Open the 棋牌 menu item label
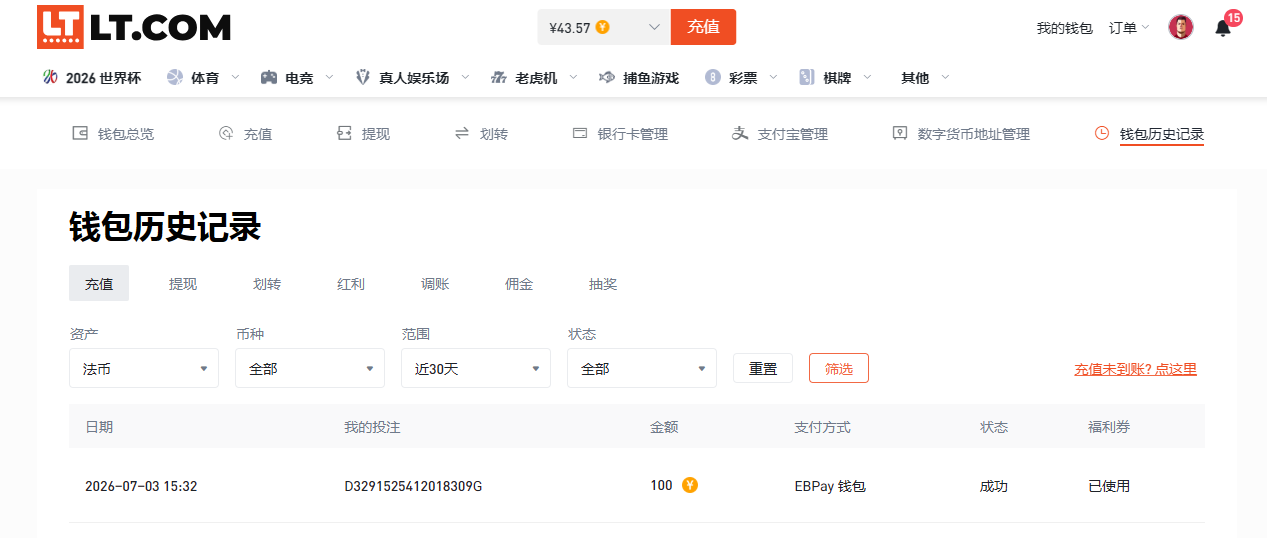The image size is (1267, 538). pyautogui.click(x=837, y=77)
